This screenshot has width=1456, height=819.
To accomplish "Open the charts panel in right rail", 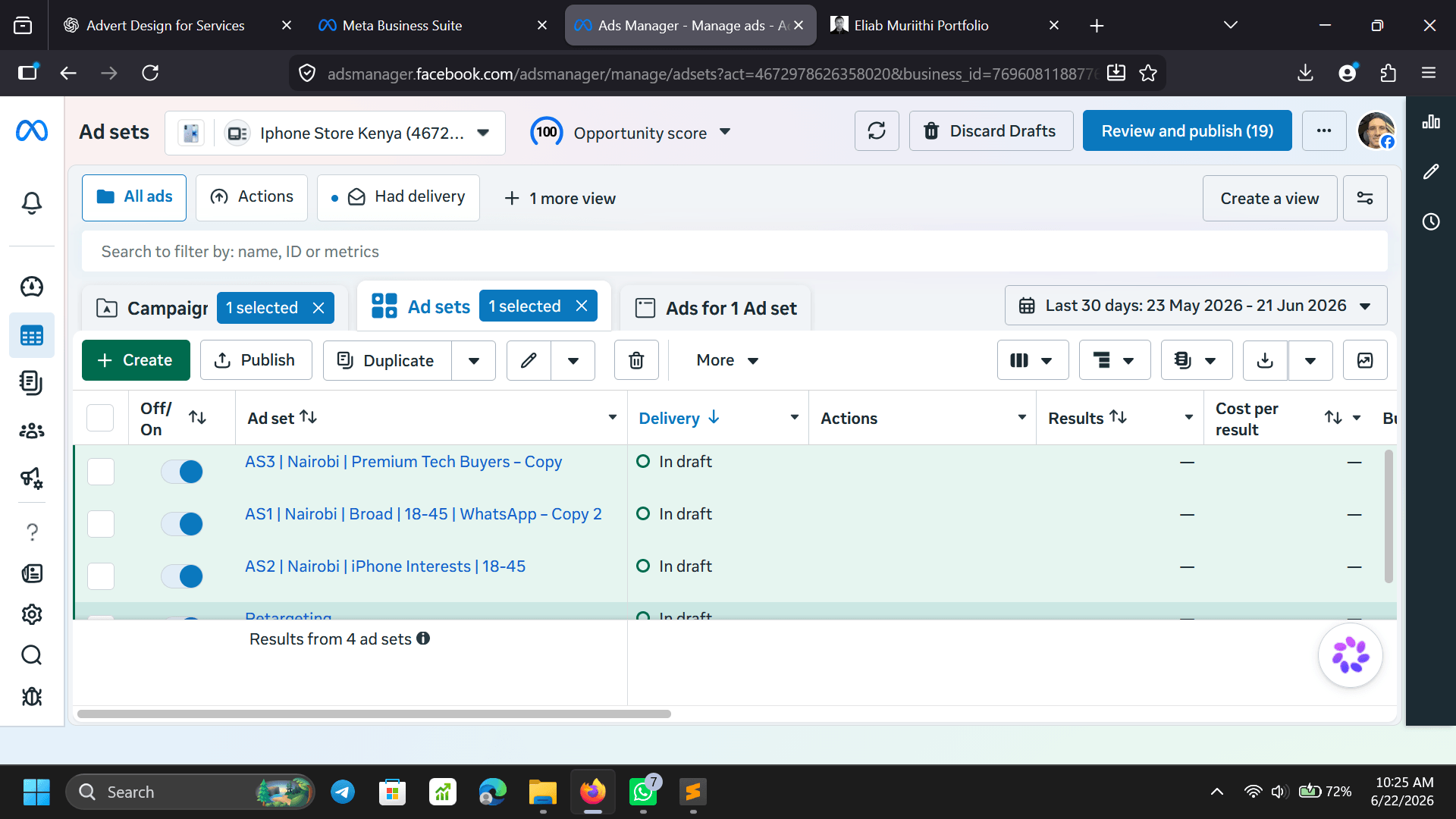I will click(x=1431, y=122).
